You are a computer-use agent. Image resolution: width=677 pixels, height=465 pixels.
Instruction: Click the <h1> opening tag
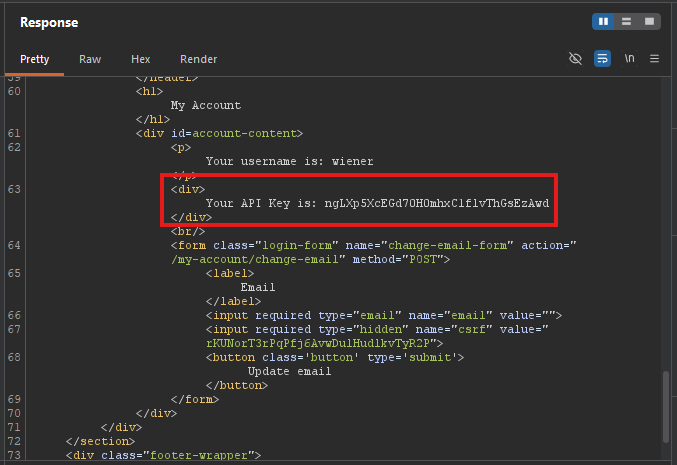pos(149,92)
